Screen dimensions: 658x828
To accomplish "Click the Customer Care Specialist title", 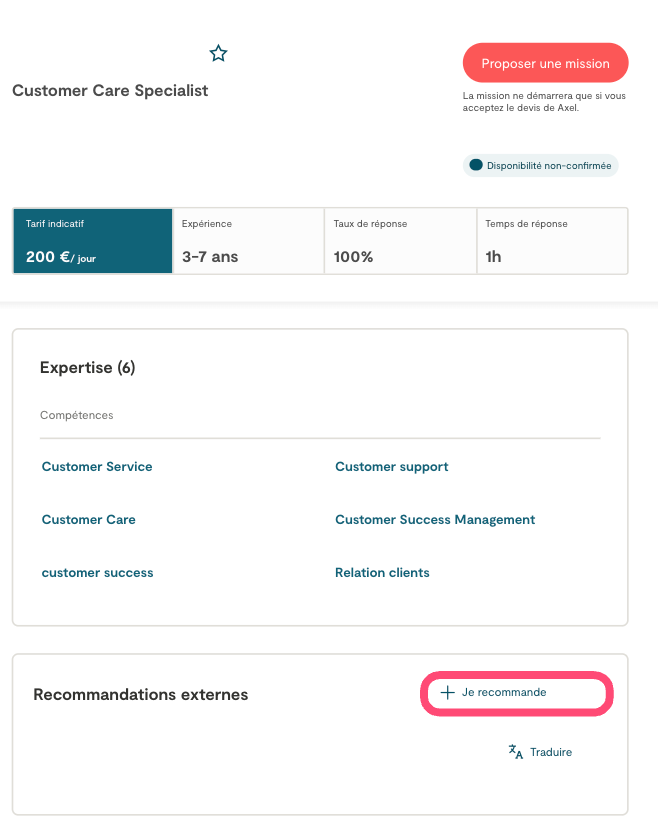I will pyautogui.click(x=110, y=90).
